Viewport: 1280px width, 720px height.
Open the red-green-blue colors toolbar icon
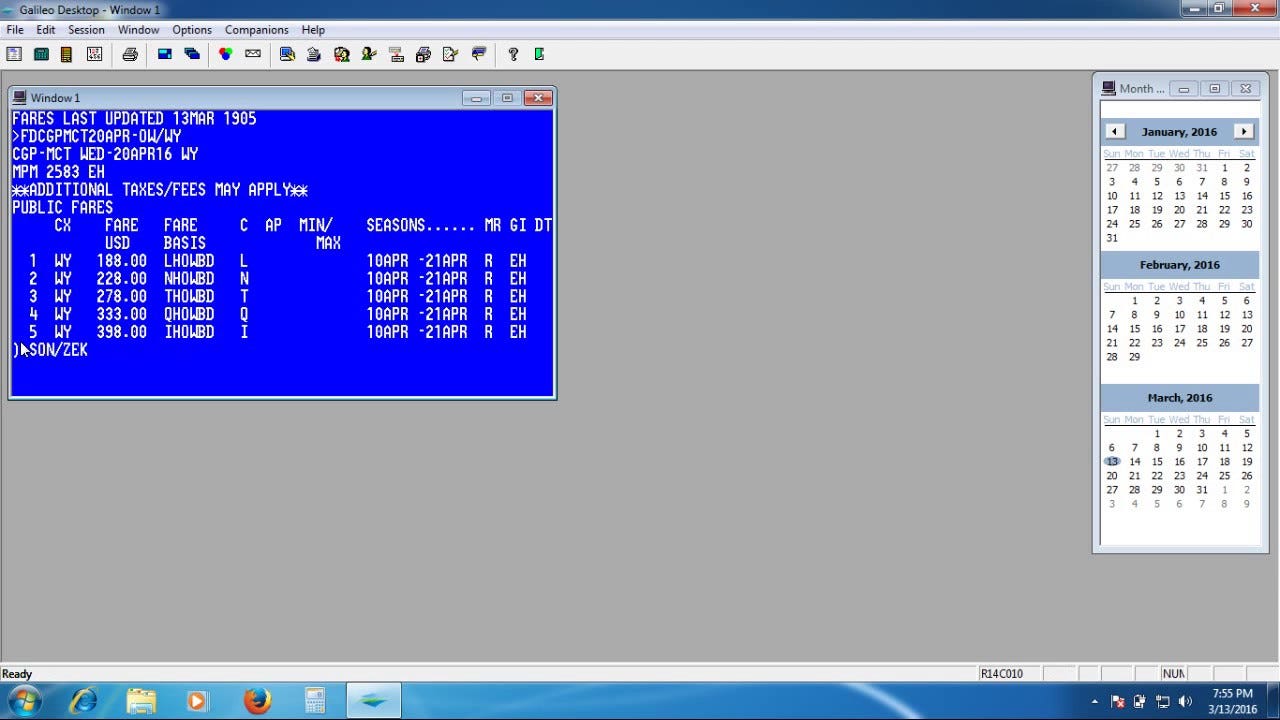point(226,54)
